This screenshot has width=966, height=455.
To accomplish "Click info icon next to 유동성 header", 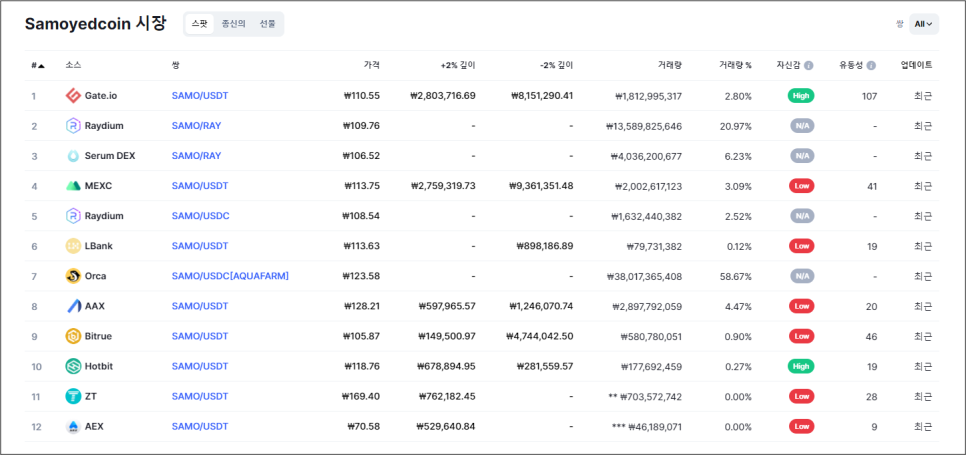I will 871,65.
